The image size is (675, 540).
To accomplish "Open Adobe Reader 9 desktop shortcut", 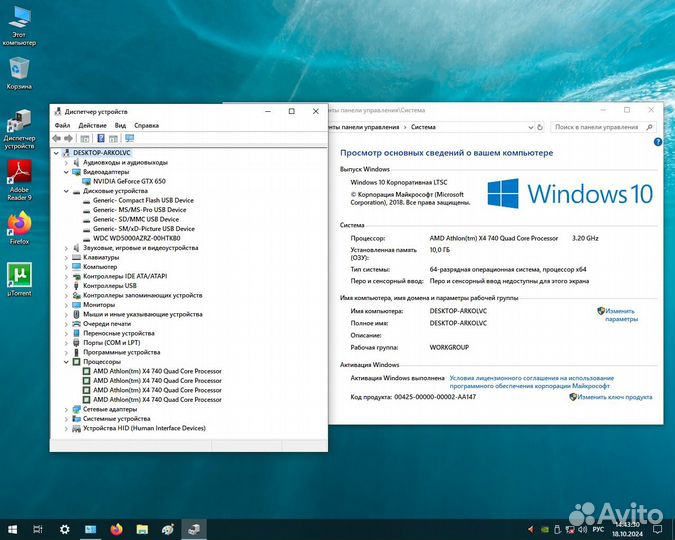I will [x=19, y=177].
